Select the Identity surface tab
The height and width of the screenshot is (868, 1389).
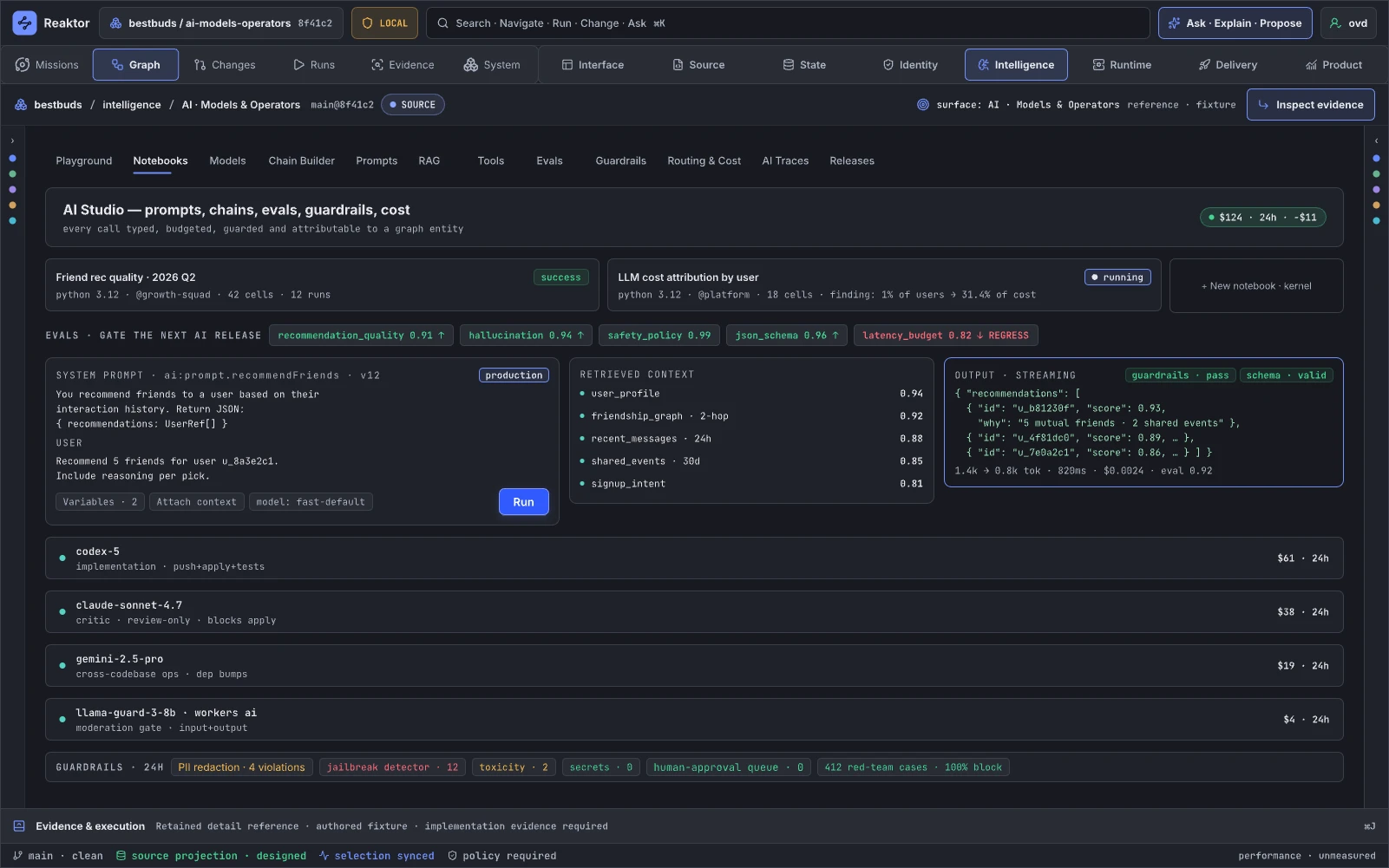click(x=910, y=65)
